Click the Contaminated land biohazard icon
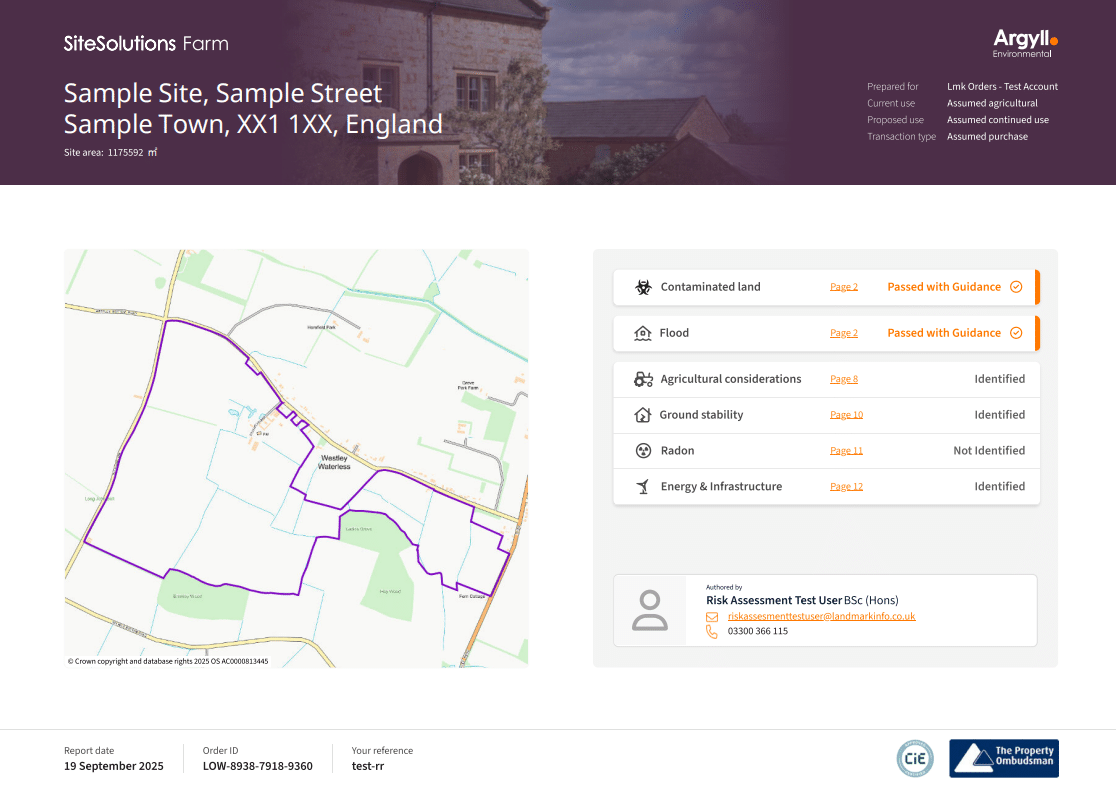 643,287
